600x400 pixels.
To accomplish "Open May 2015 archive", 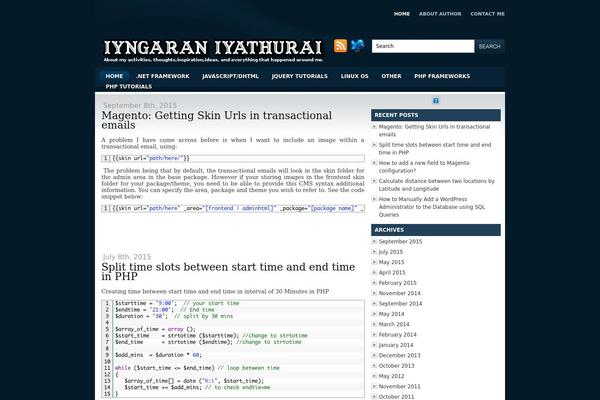I will pos(391,262).
